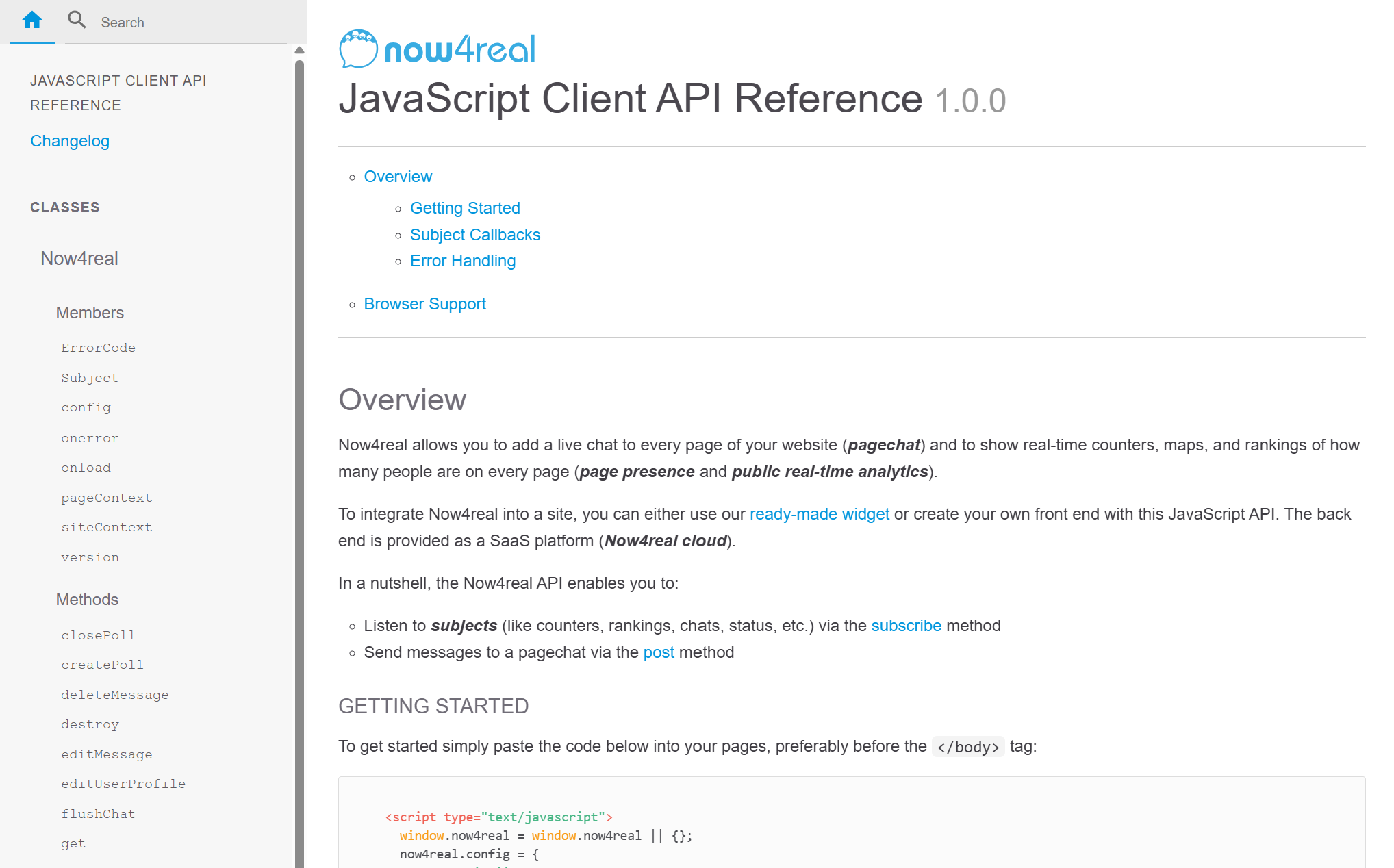Jump to Subject Callbacks section

(x=475, y=234)
